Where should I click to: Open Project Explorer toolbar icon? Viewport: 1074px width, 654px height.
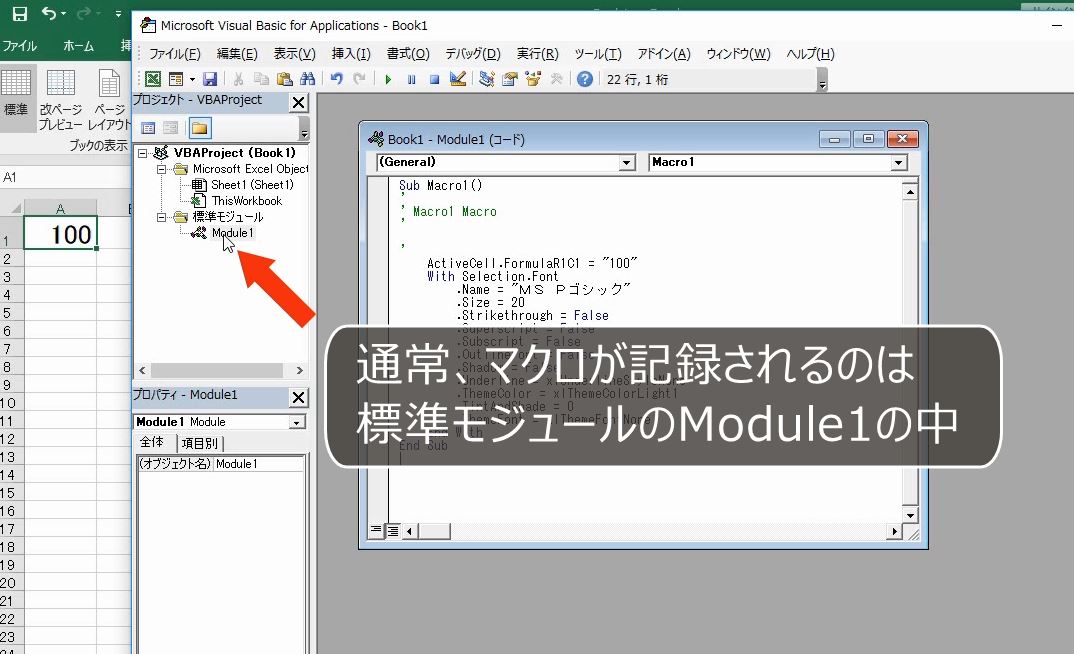486,79
